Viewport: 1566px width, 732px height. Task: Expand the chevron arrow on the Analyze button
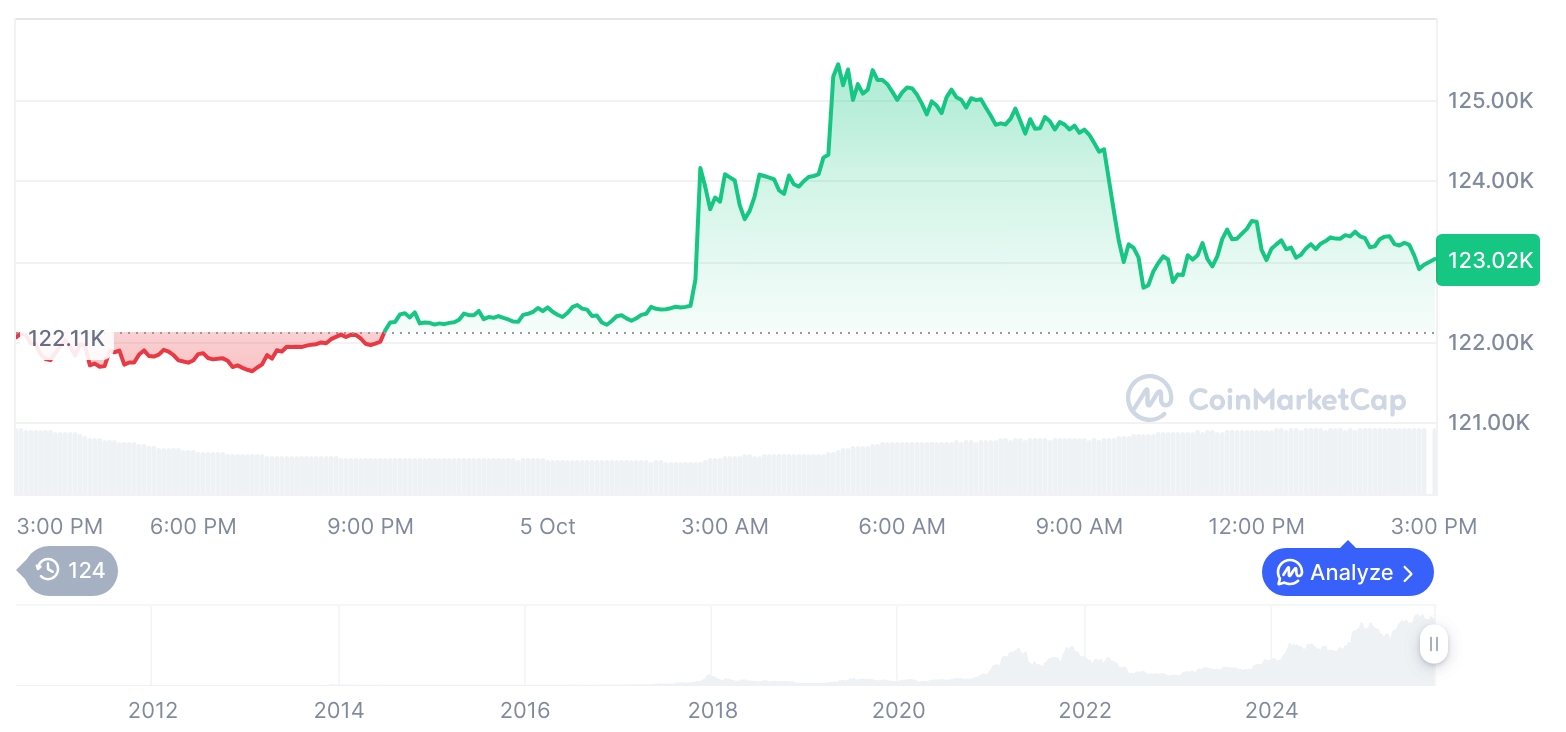tap(1409, 573)
